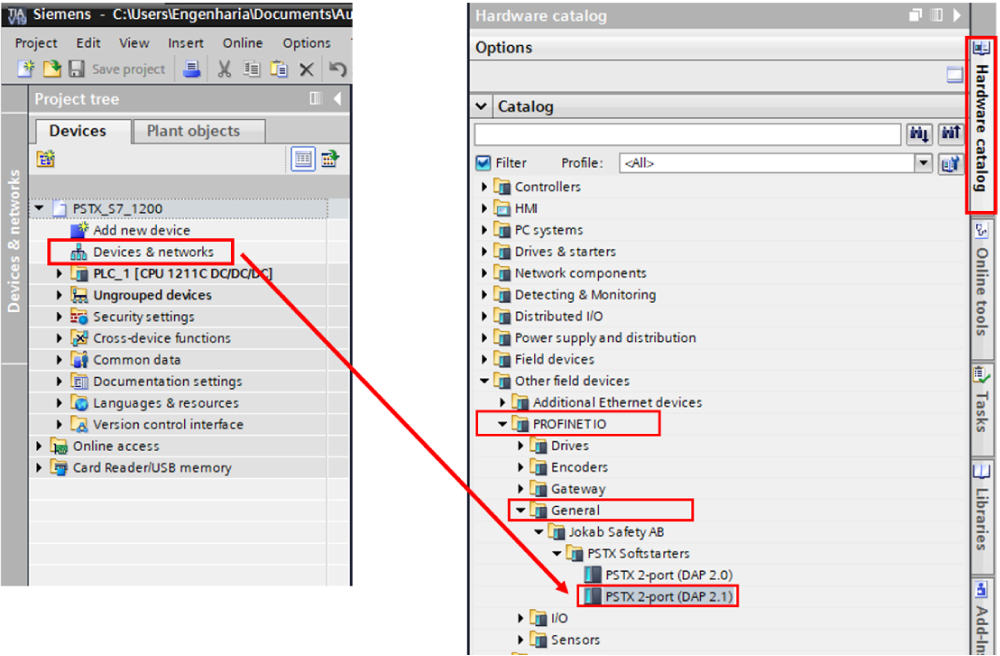Screen dimensions: 1000x656
Task: Collapse the PROFINET IO folder
Action: [x=503, y=424]
